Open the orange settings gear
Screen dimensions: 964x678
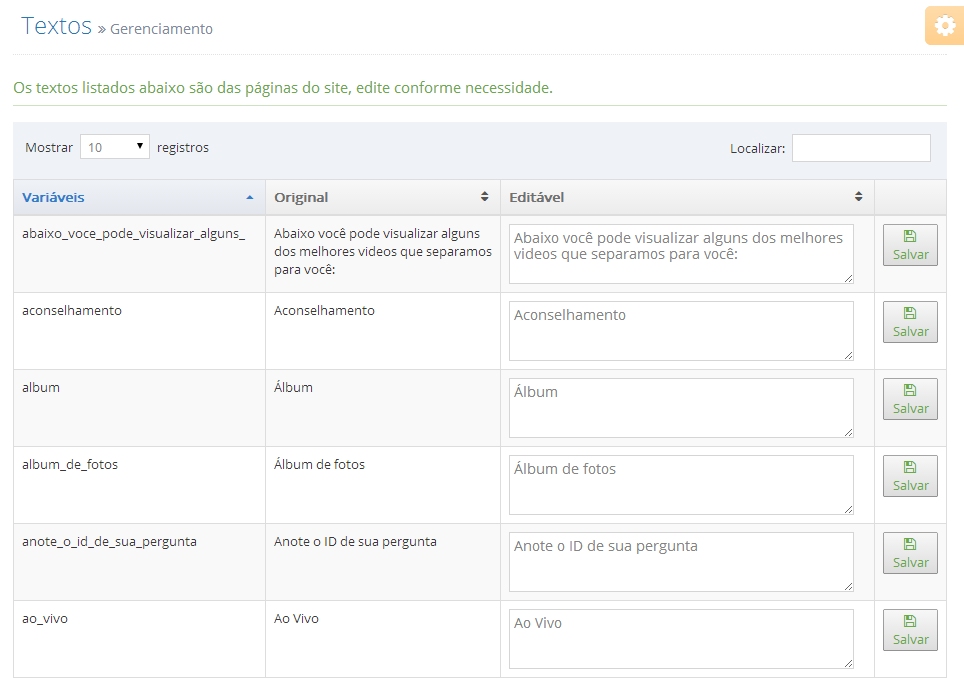pos(944,26)
